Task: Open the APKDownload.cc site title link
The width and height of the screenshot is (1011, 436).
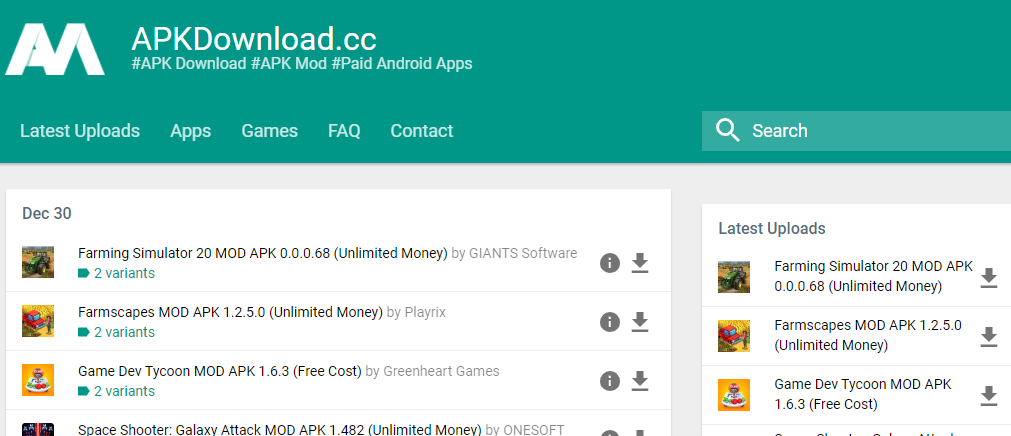Action: point(254,39)
